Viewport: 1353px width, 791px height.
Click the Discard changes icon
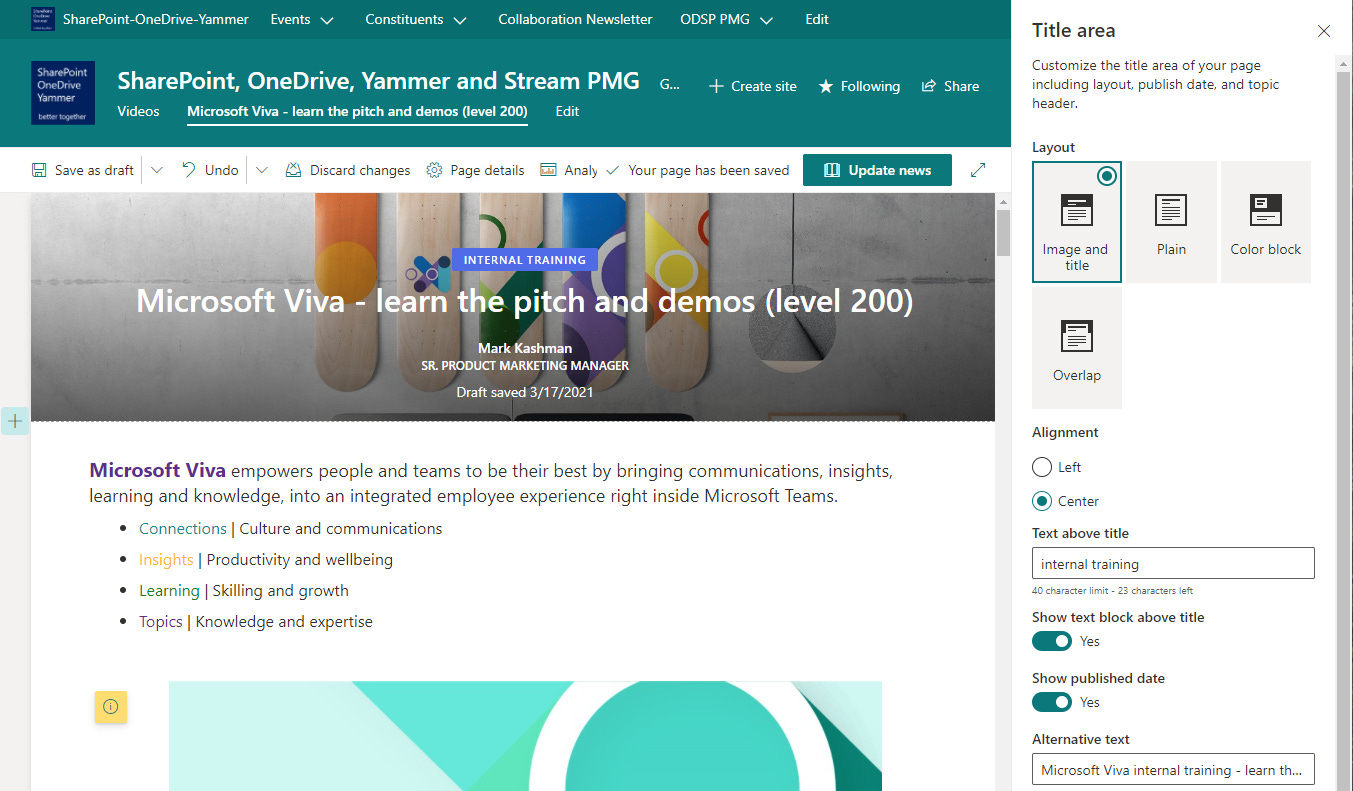(x=293, y=170)
